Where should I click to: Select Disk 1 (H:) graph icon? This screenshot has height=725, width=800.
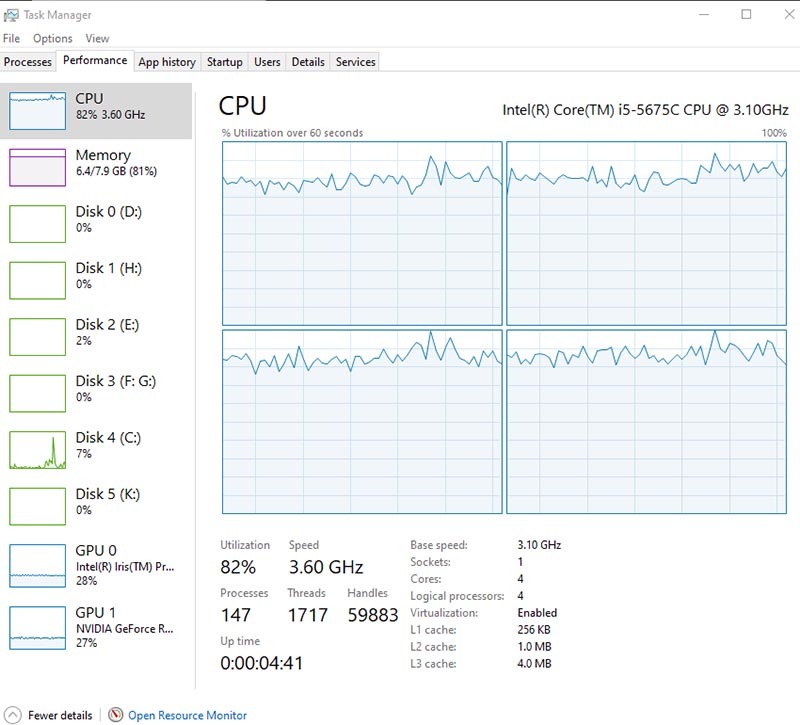37,280
